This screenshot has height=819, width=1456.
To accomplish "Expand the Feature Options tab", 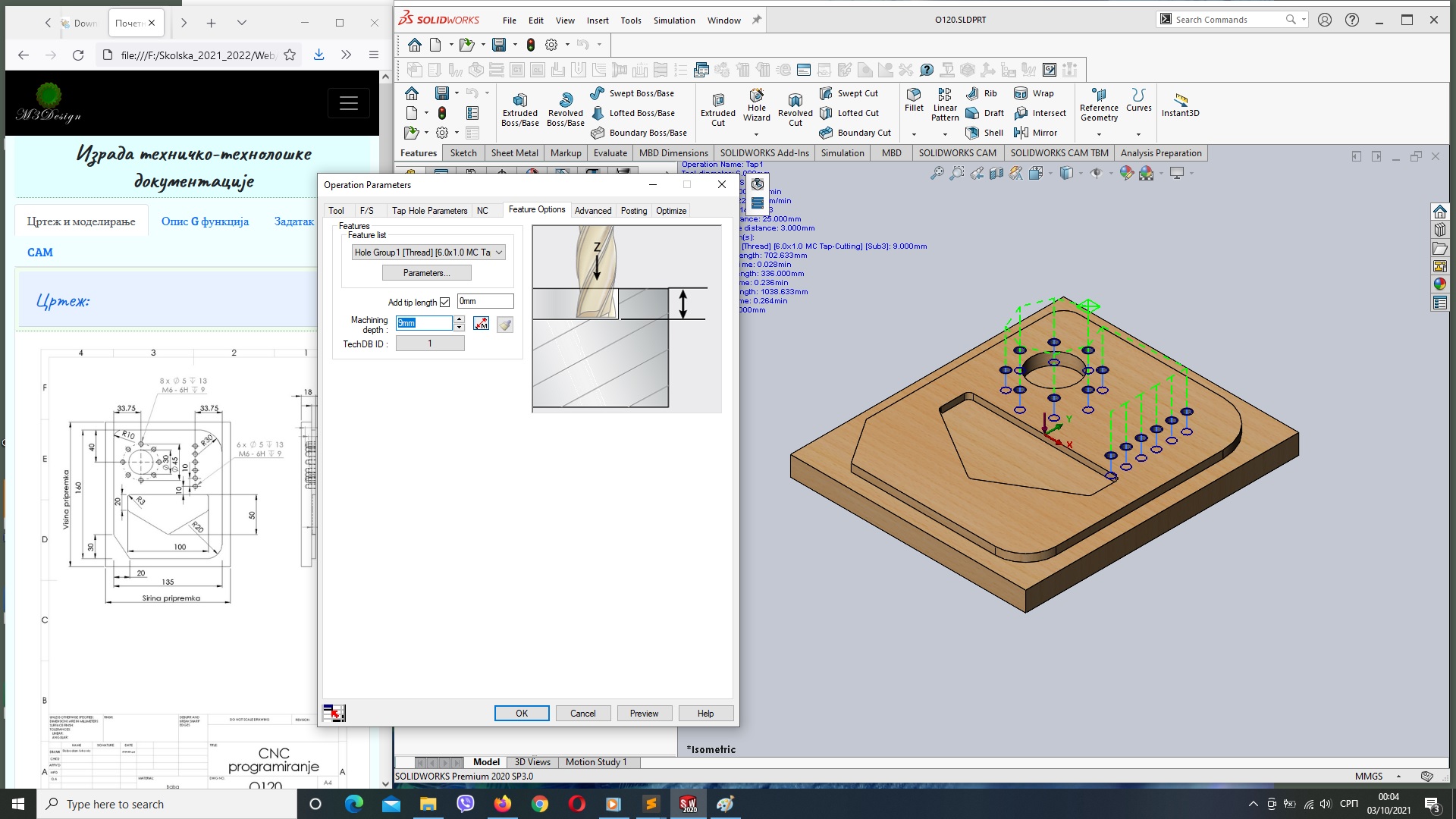I will [x=537, y=209].
